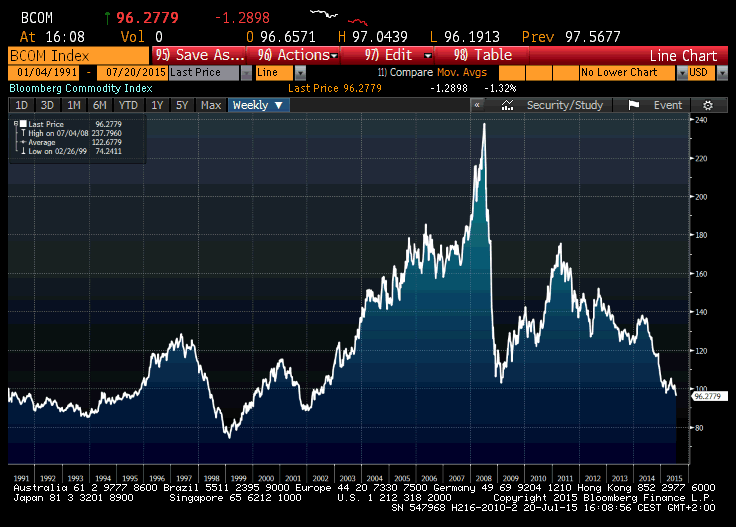This screenshot has height=527, width=736.
Task: Click the Low on 02/26/99 legend row
Action: tap(71, 151)
